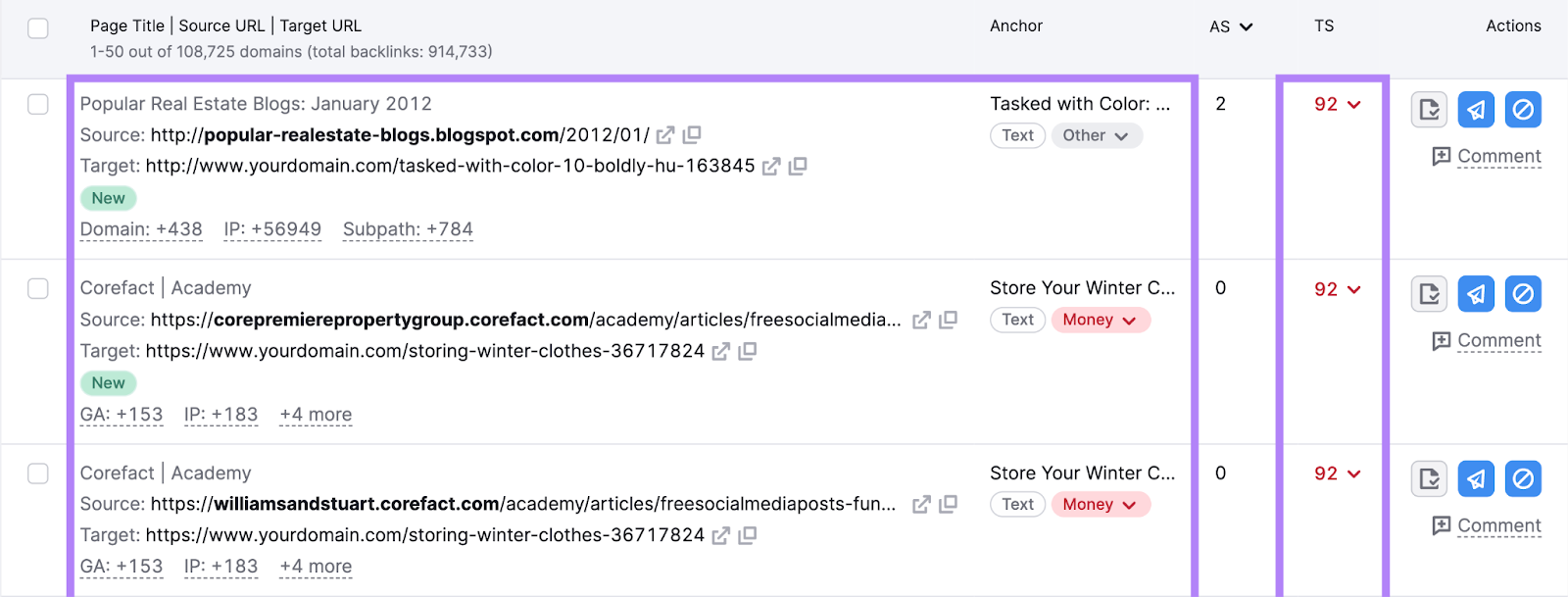
Task: Click IP: +183 in corepremierepropertygroup row
Action: (x=221, y=415)
